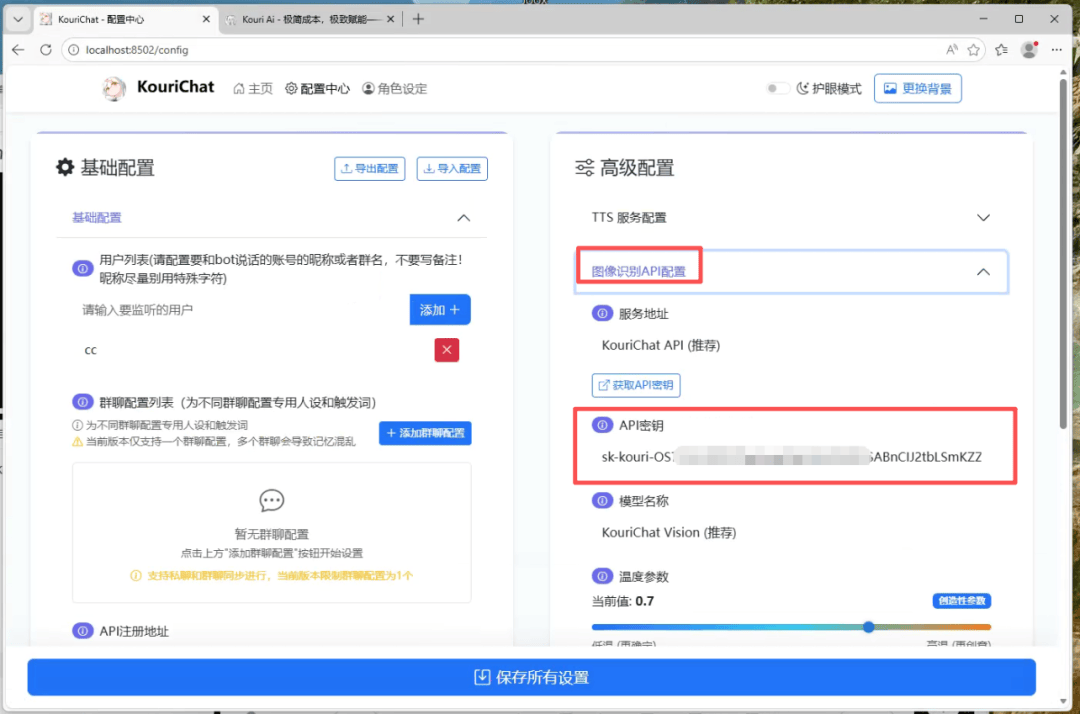The image size is (1080, 714).
Task: Focus the 请输入要监听的用户 input field
Action: click(241, 310)
